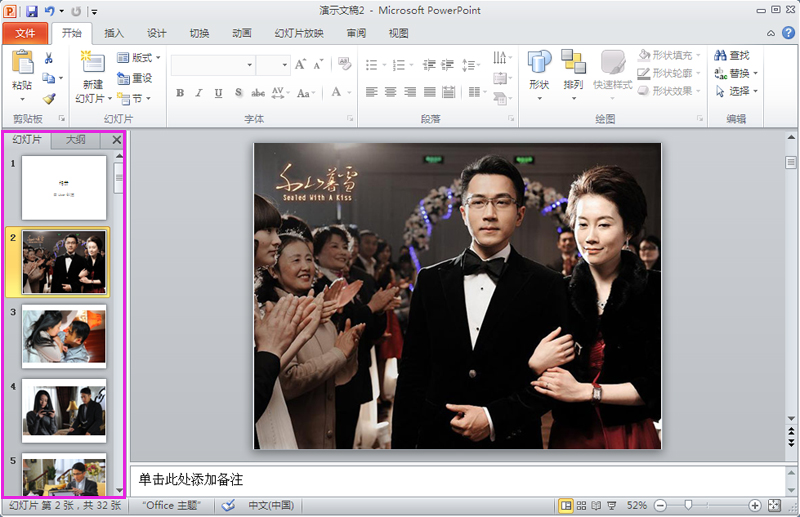This screenshot has width=800, height=517.
Task: Click the Save icon in quick access toolbar
Action: 32,10
